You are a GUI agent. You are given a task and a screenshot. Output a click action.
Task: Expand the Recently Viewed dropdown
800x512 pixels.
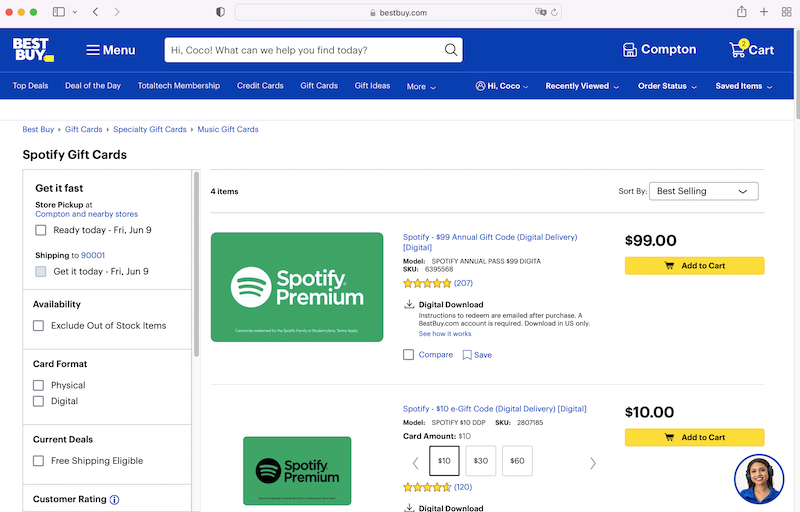click(x=582, y=86)
